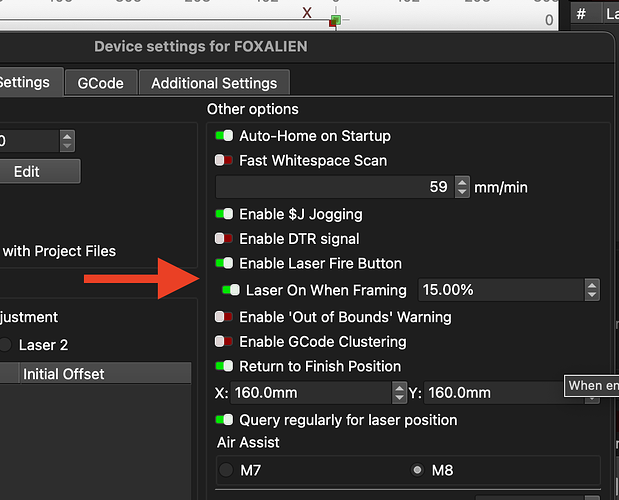Enable 'Out of Bounds' Warning toggle

coord(224,317)
